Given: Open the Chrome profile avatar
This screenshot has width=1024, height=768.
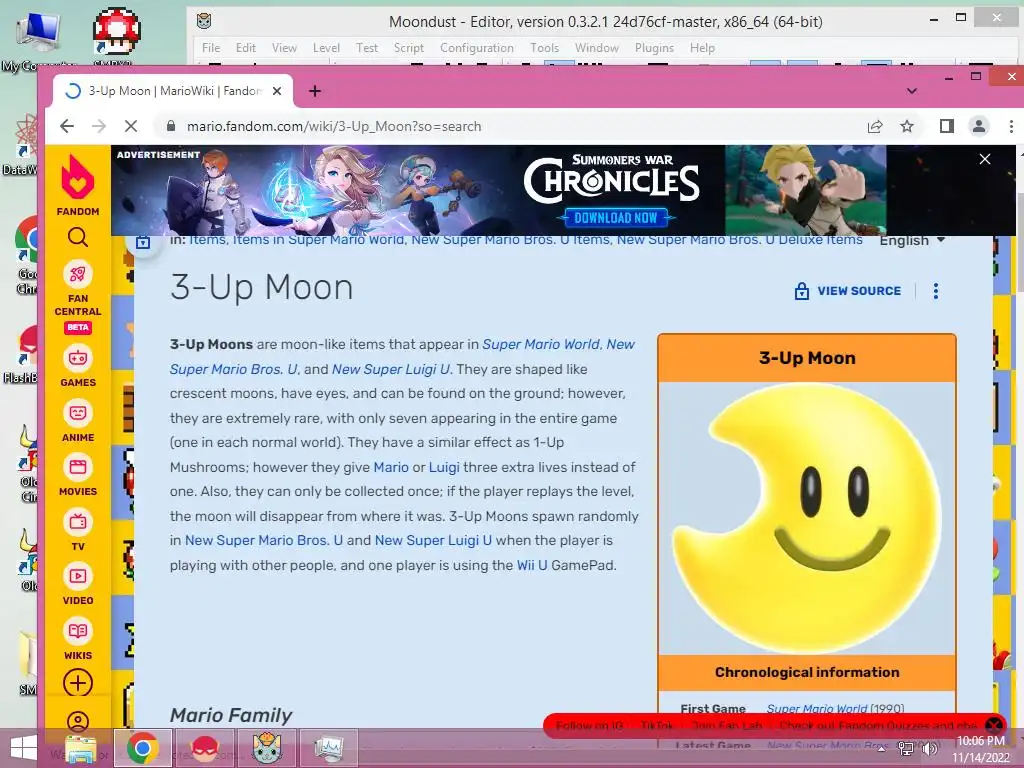Looking at the screenshot, I should (979, 126).
